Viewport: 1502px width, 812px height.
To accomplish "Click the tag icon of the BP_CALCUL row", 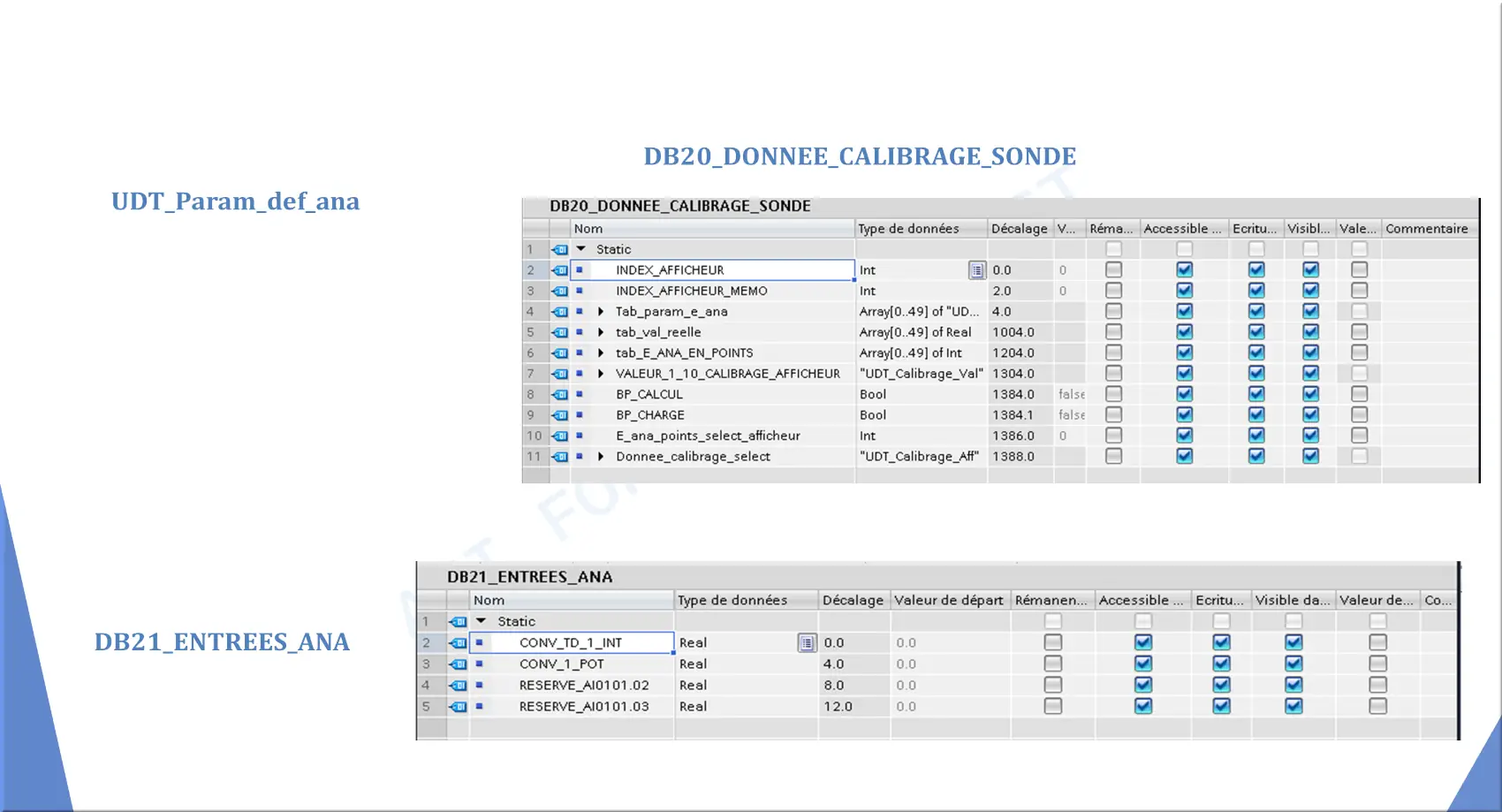I will tap(560, 394).
